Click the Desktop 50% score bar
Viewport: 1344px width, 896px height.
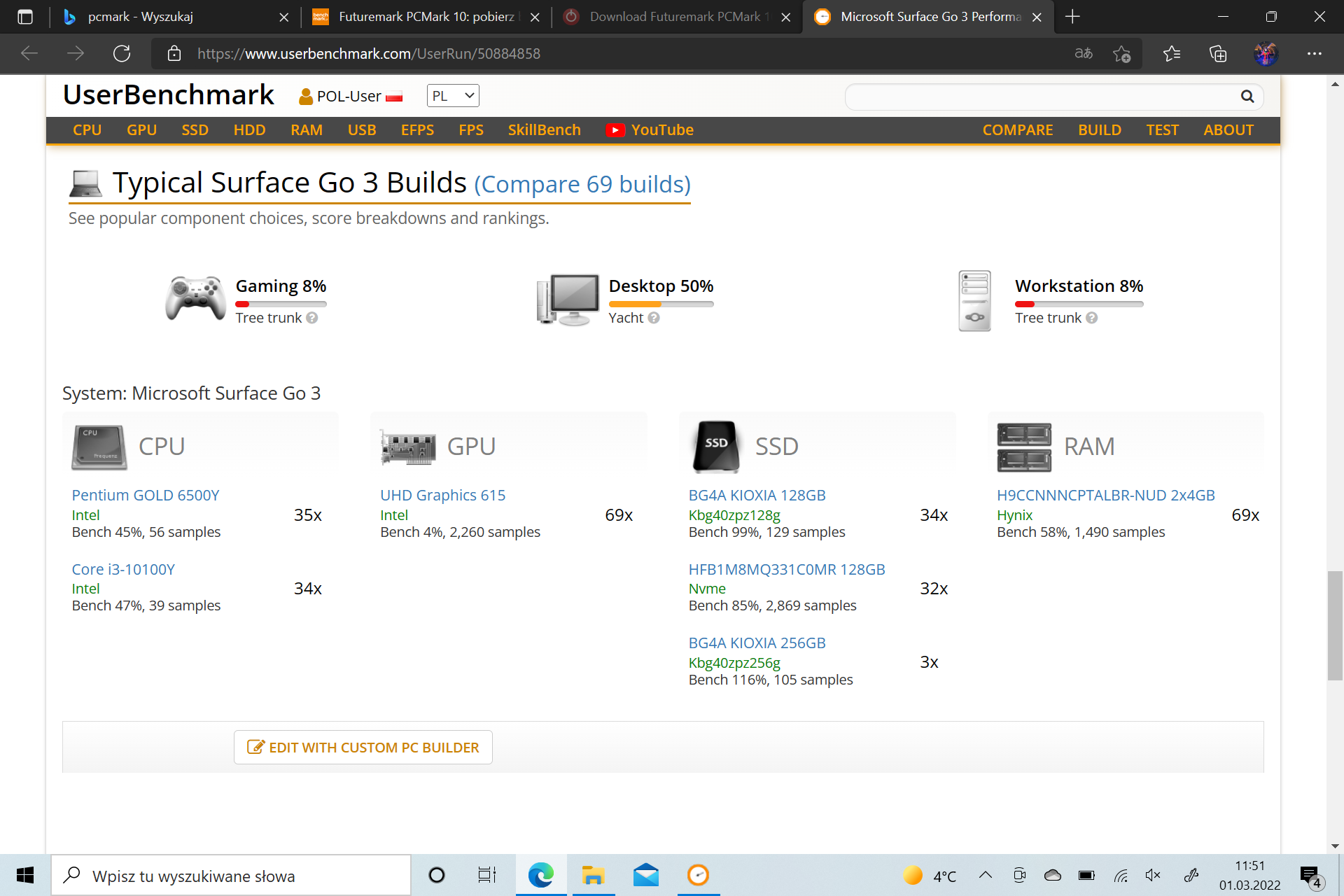[661, 304]
